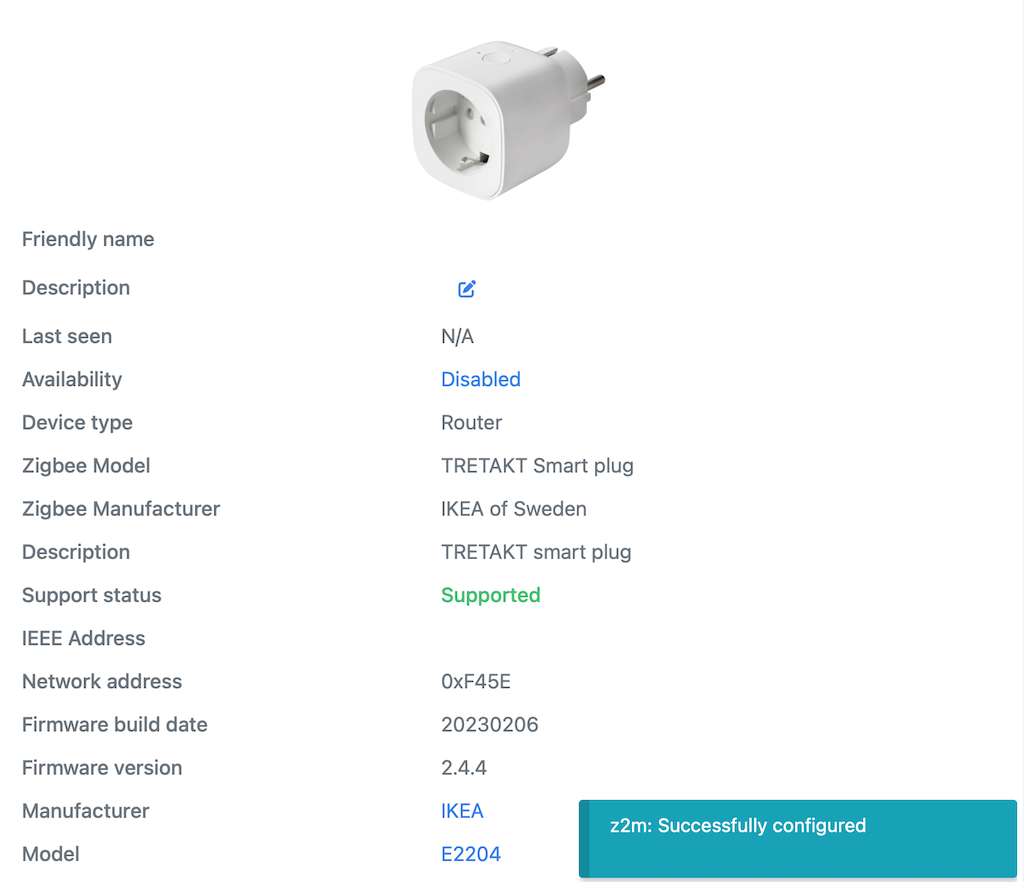Open the Disabled availability link
Image resolution: width=1024 pixels, height=882 pixels.
(x=481, y=379)
